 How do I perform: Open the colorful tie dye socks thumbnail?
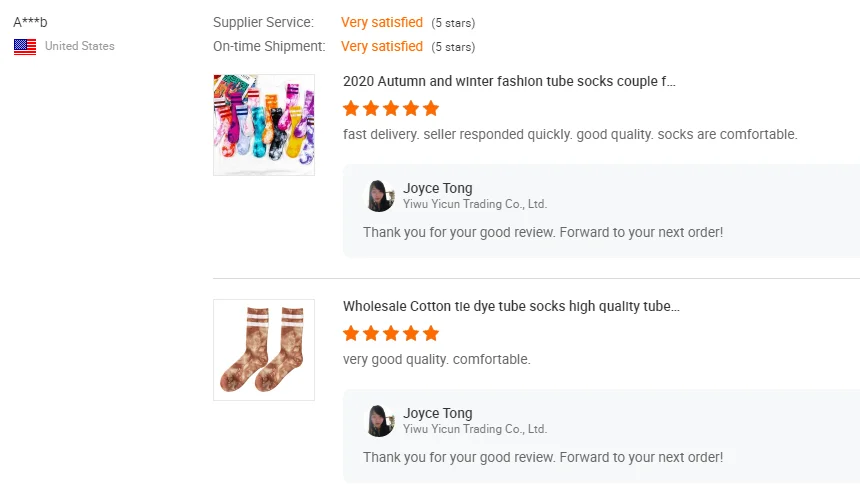264,125
